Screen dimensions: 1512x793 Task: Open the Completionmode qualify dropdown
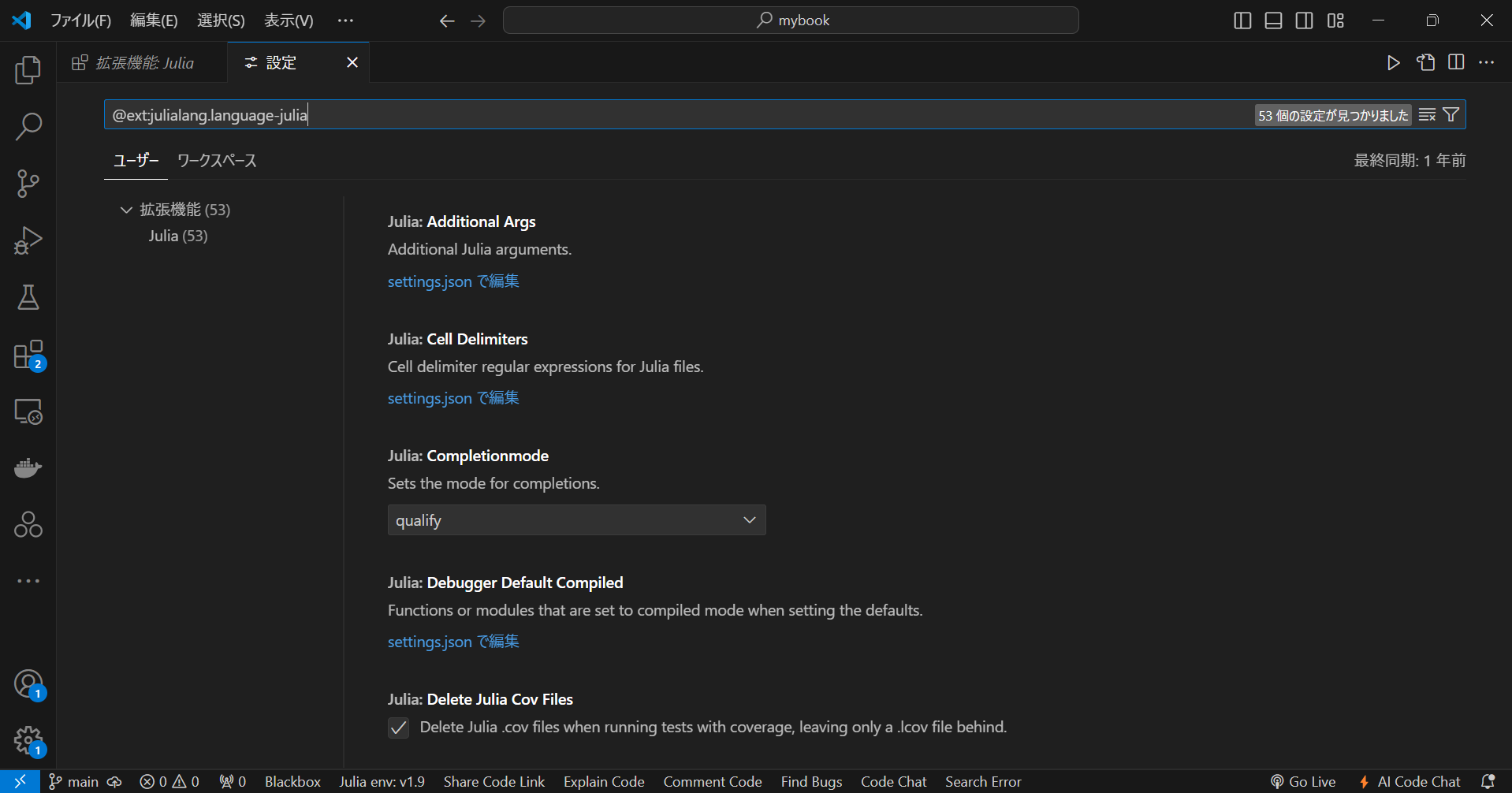coord(576,519)
